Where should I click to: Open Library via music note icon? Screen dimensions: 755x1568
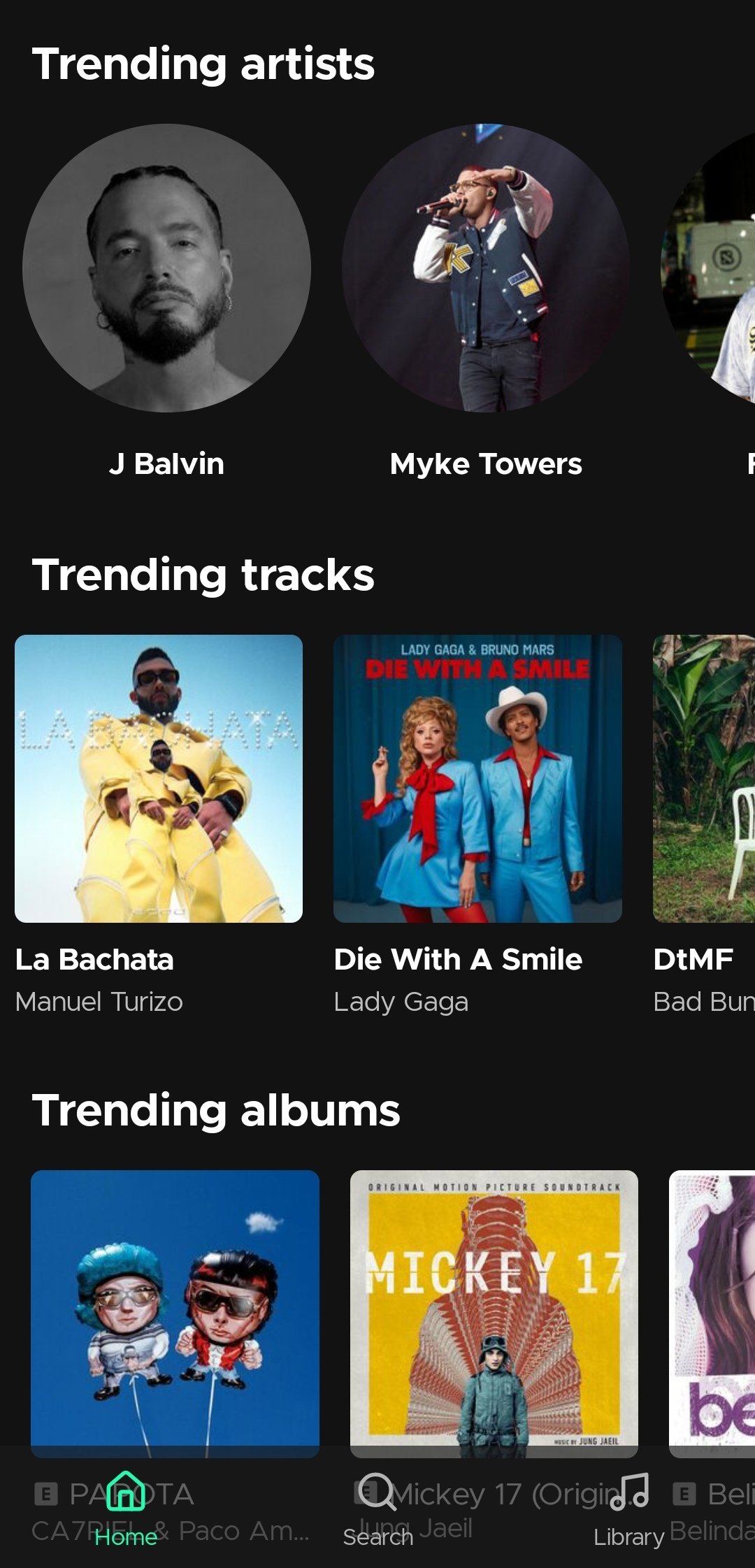tap(629, 1491)
